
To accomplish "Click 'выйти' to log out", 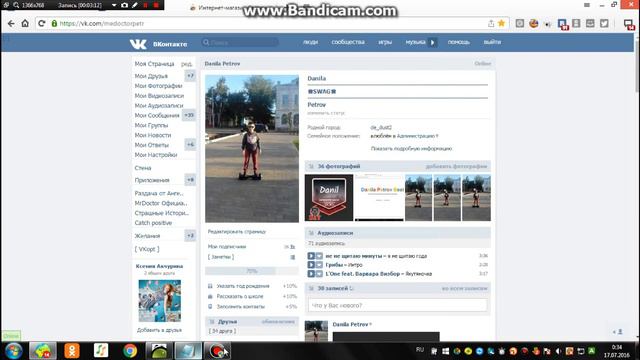I will tap(492, 42).
